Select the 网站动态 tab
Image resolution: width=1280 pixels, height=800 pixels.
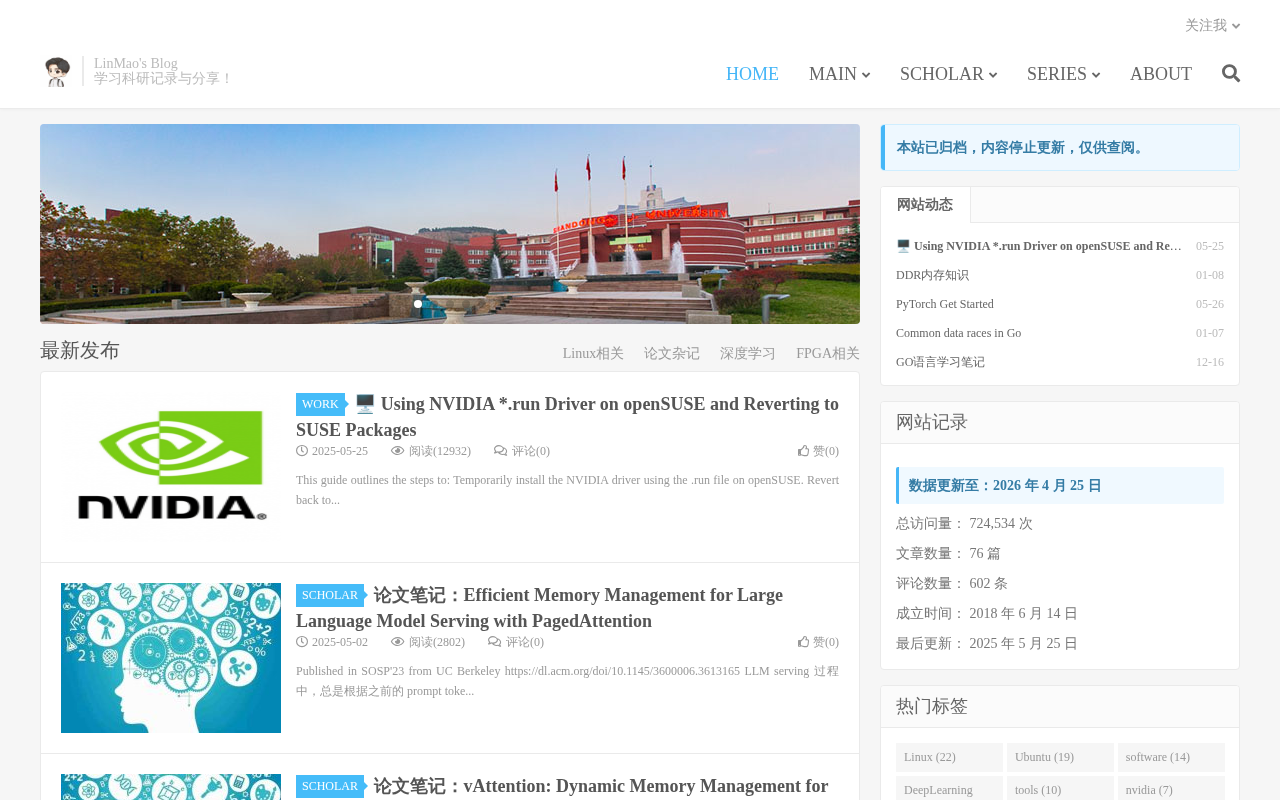pyautogui.click(x=925, y=205)
